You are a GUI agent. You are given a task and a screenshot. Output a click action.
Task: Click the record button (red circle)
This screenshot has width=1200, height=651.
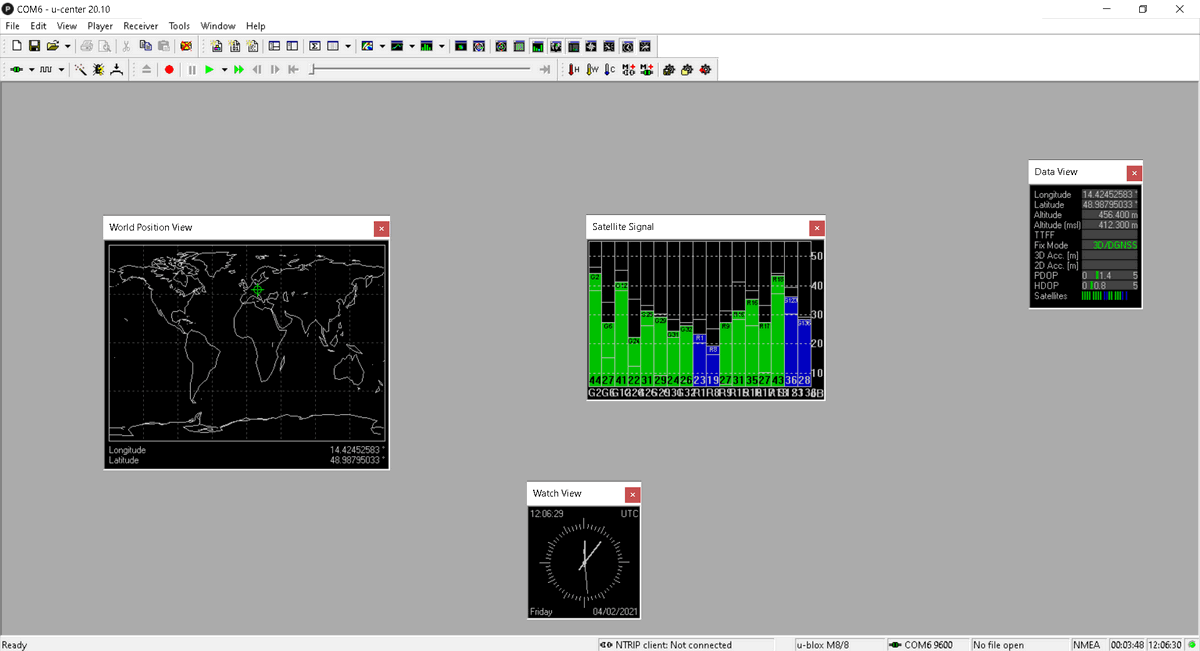click(x=169, y=69)
